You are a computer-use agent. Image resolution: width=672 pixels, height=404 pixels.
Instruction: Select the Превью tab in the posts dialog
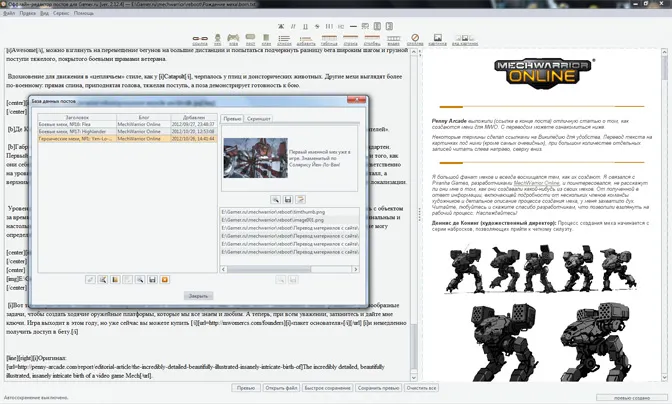[x=231, y=117]
